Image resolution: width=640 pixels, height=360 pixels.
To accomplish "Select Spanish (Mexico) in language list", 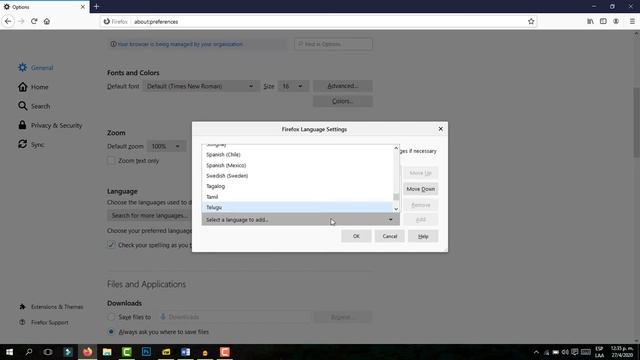I will tap(297, 165).
